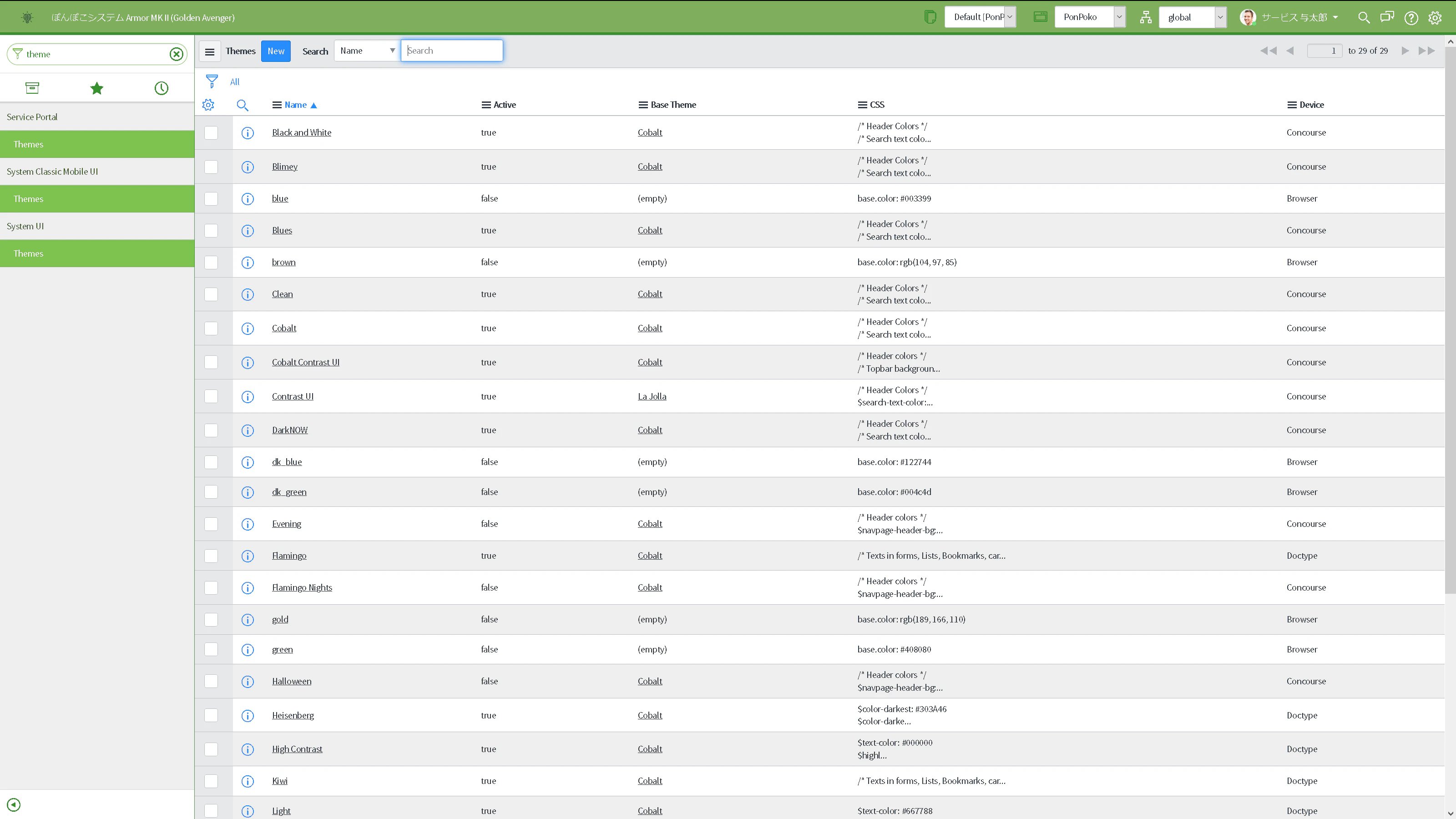Viewport: 1456px width, 819px height.
Task: Click the page number input box
Action: 1325,51
